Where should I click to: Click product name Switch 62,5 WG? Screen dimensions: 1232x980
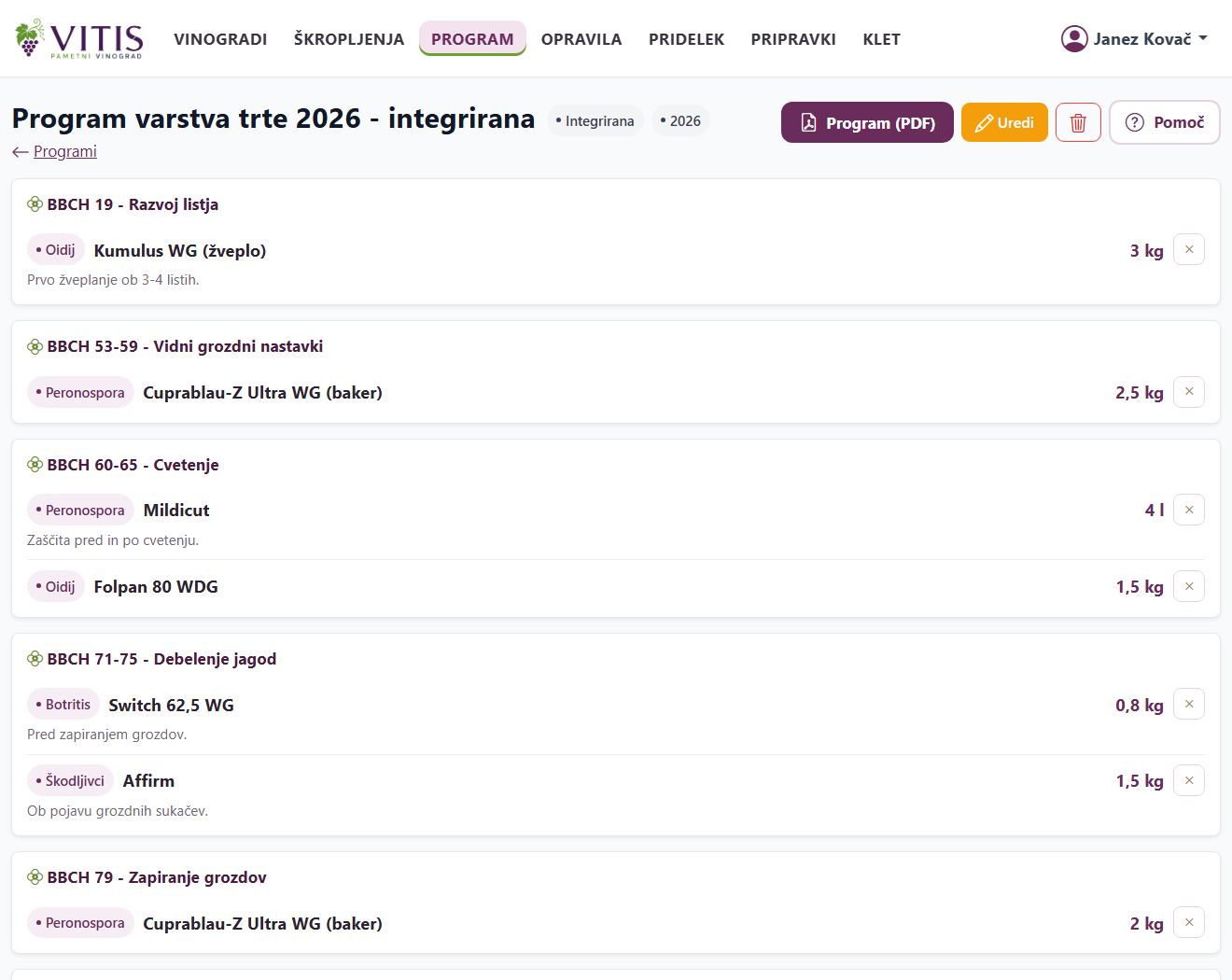point(171,705)
